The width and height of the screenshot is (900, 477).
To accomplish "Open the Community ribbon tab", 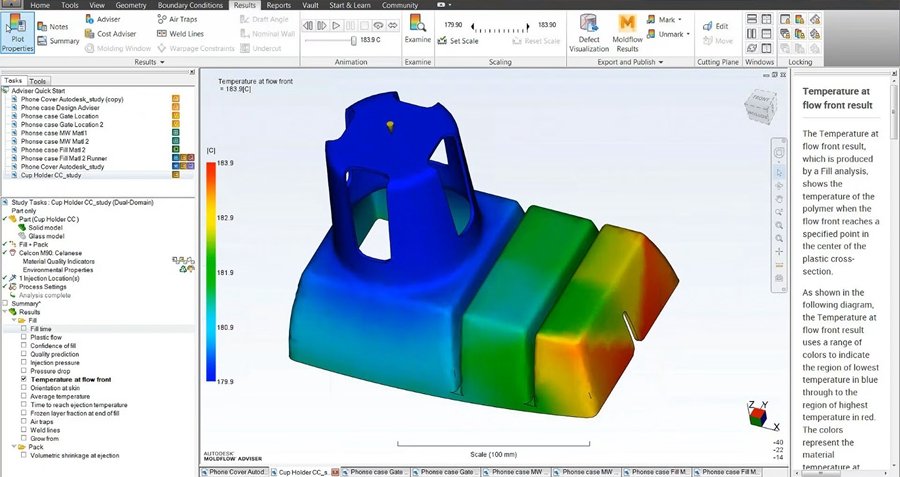I will (400, 5).
